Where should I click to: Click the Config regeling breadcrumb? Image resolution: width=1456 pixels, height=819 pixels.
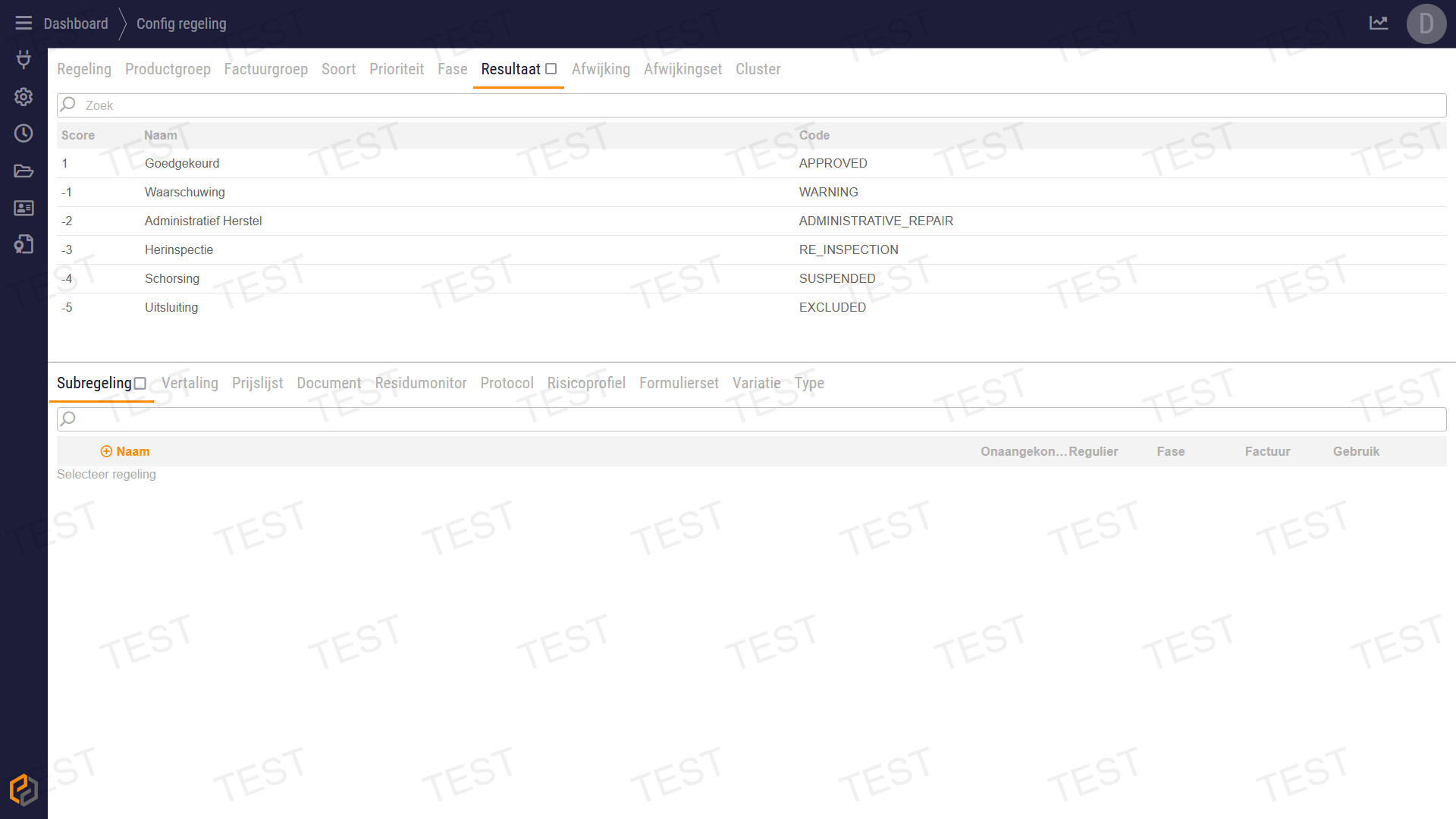(x=181, y=24)
